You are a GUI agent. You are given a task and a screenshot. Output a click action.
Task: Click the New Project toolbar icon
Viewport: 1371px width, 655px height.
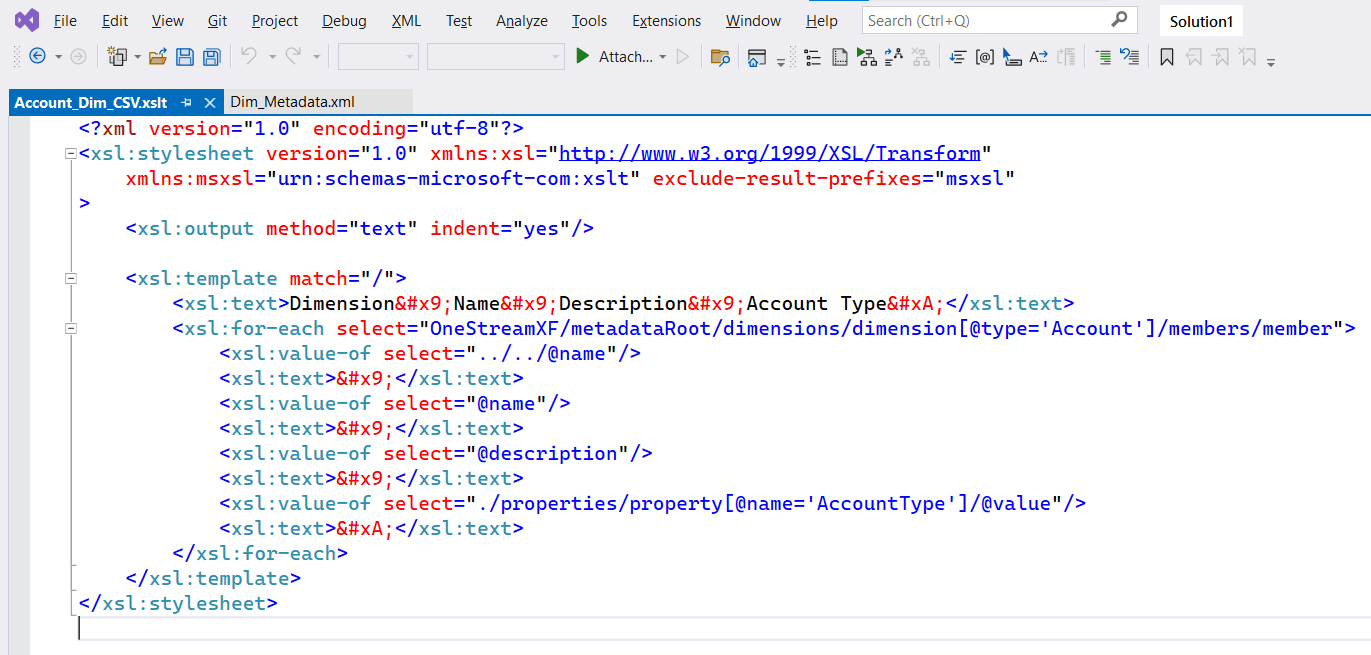point(118,57)
